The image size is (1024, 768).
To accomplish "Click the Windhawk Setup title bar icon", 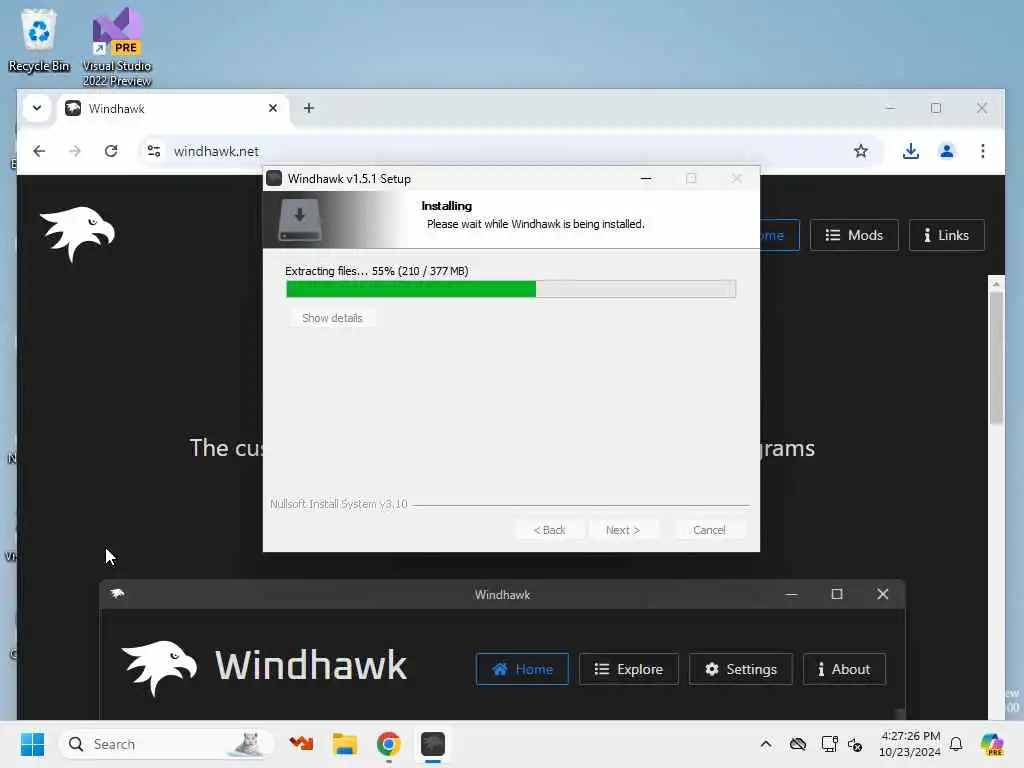I will coord(274,178).
